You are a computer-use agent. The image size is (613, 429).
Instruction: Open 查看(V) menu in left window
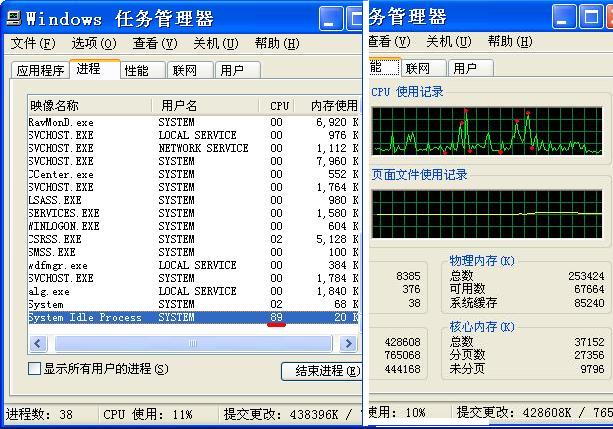pos(155,43)
